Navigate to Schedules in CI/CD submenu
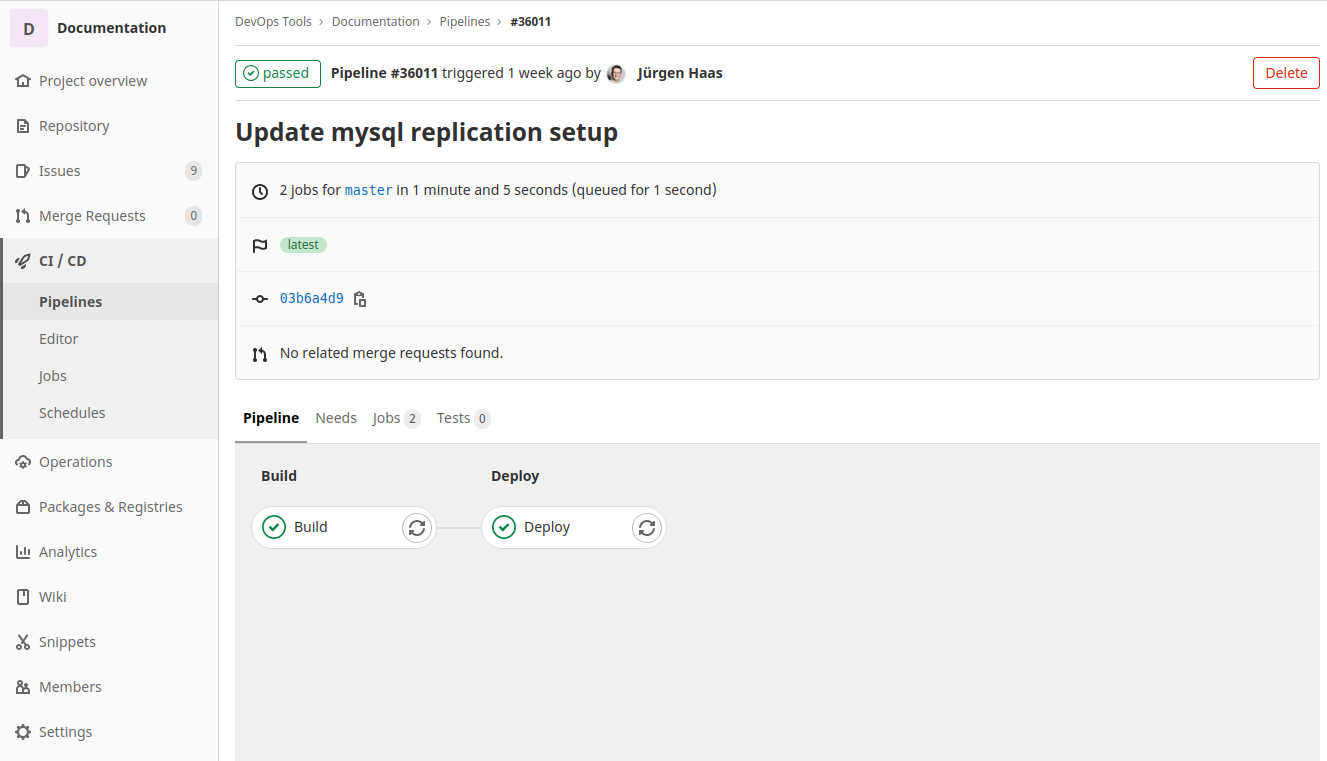Screen dimensions: 1327x761 pyautogui.click(x=72, y=413)
